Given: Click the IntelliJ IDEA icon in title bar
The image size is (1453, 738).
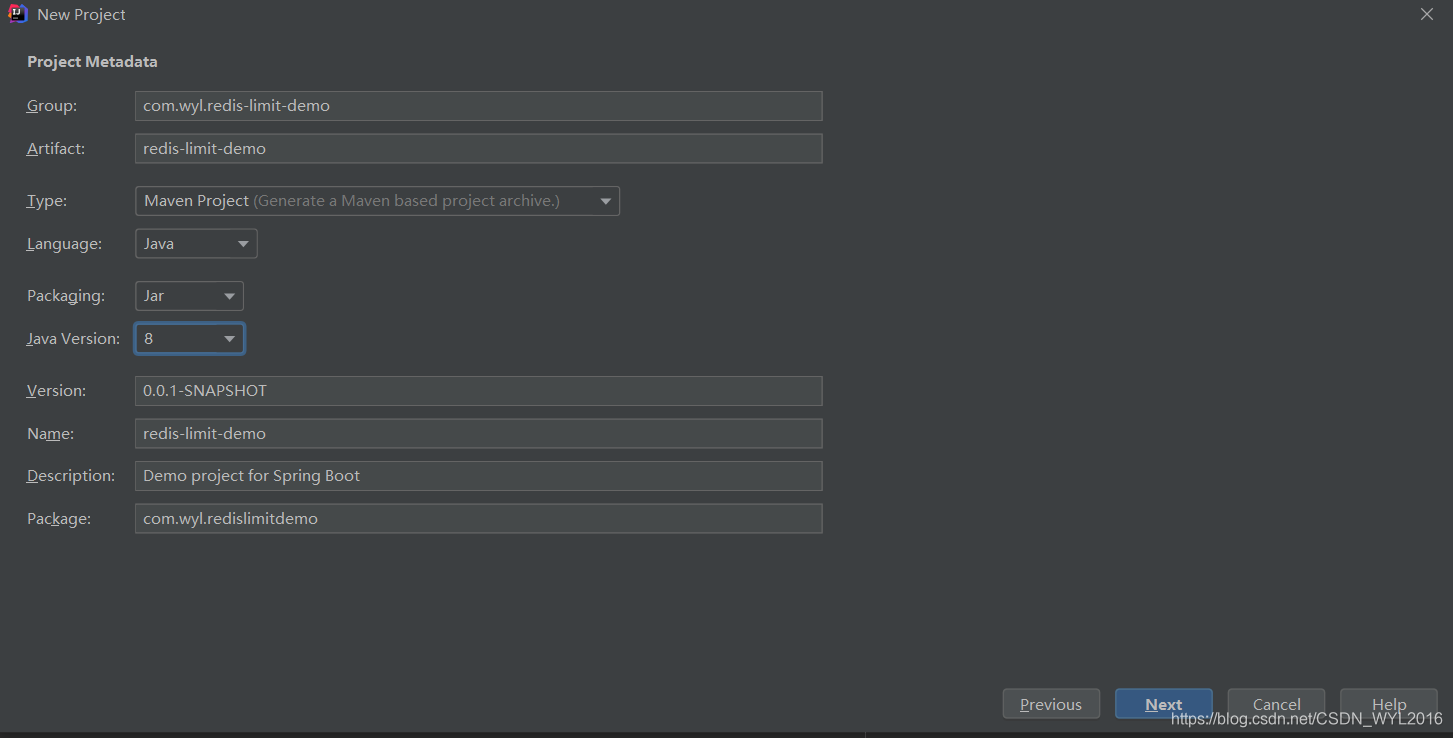Looking at the screenshot, I should tap(18, 15).
